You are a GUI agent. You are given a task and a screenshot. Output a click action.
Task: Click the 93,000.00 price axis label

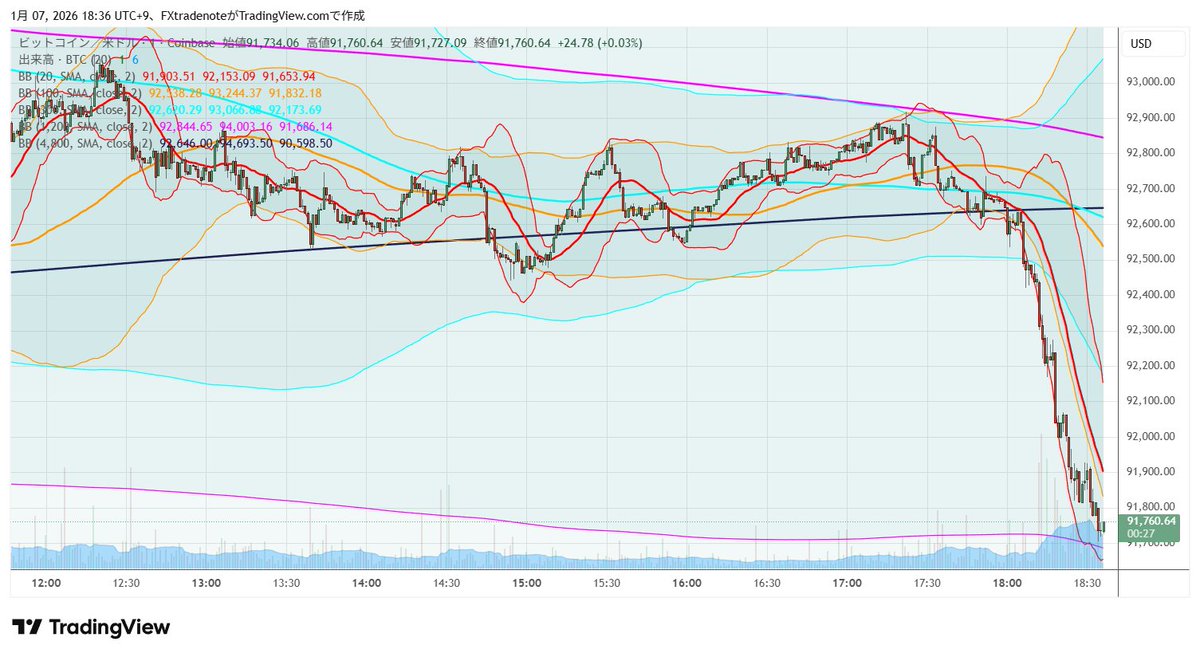[x=1150, y=82]
